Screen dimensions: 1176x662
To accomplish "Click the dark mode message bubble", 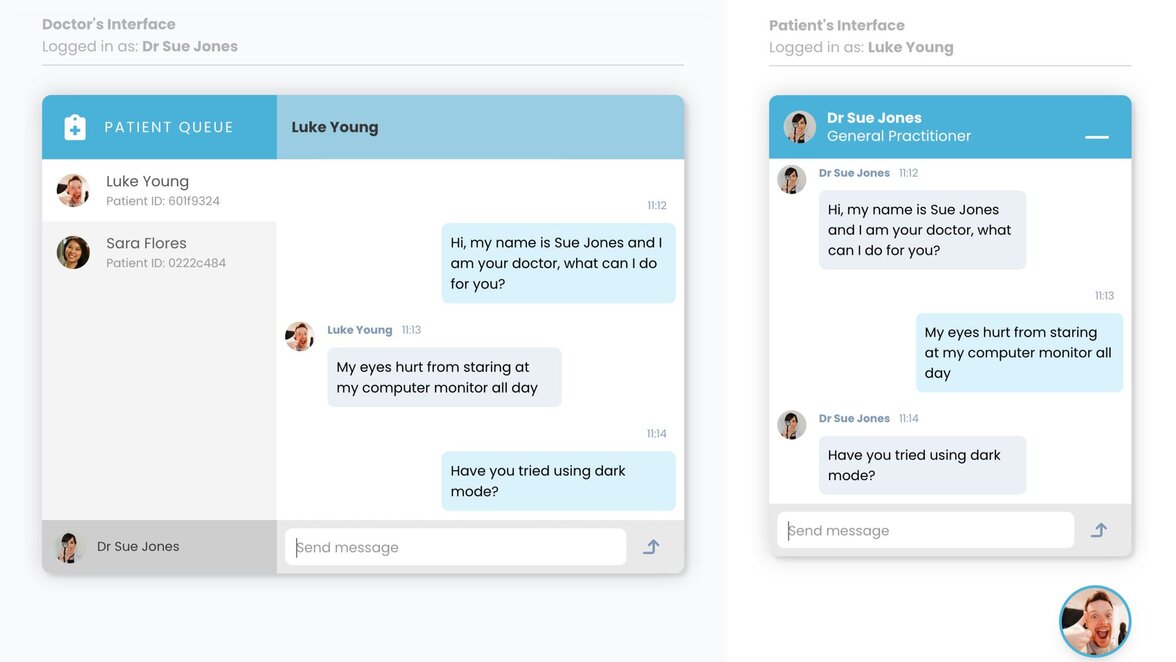I will 558,481.
